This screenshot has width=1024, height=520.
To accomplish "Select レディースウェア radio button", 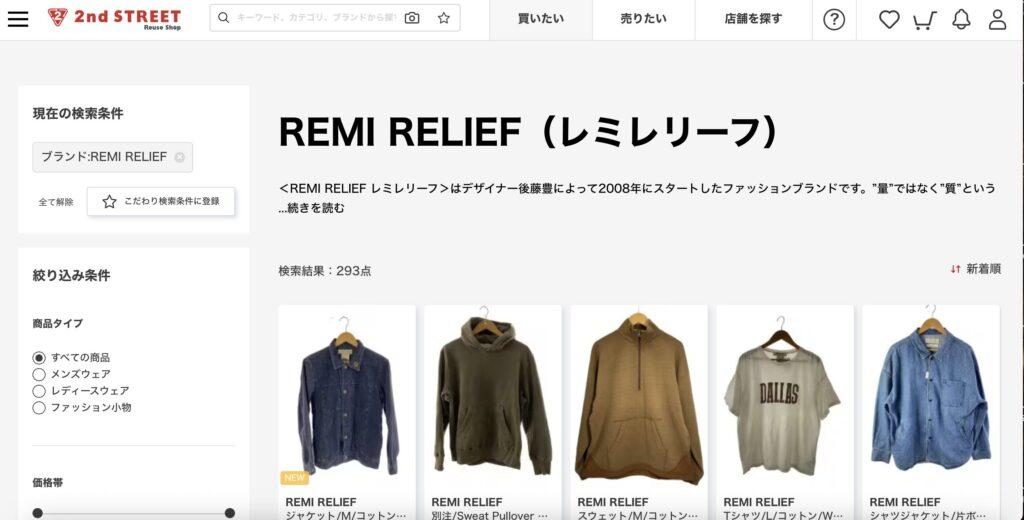I will [x=39, y=391].
